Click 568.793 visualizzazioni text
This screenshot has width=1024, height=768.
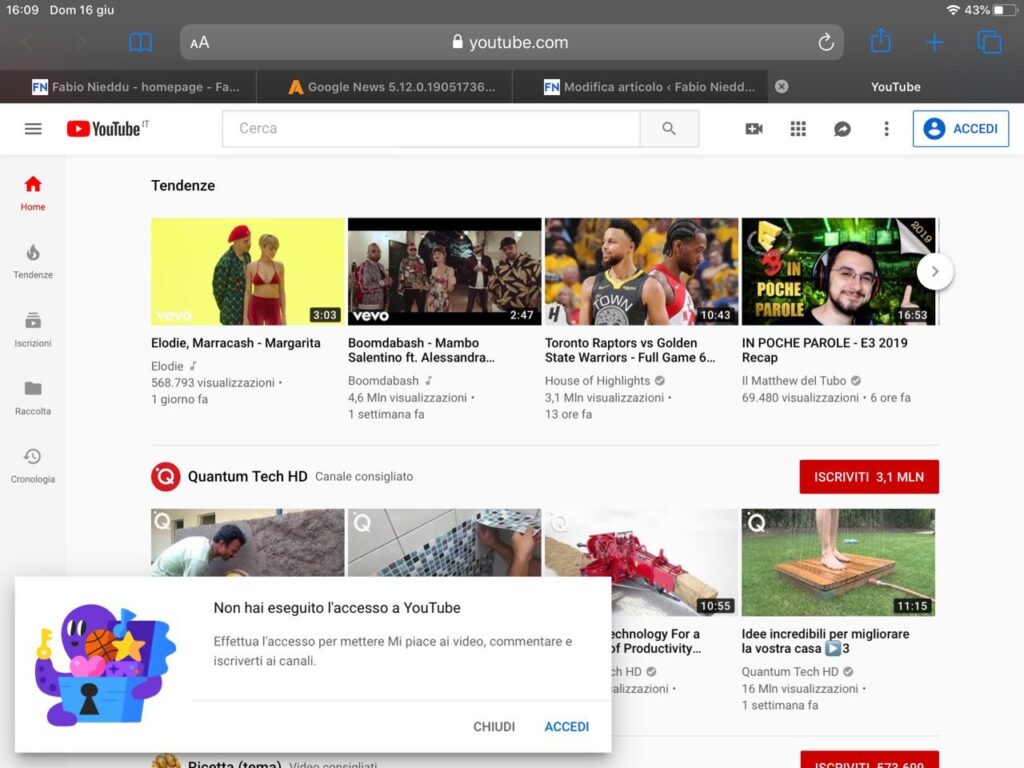point(213,383)
